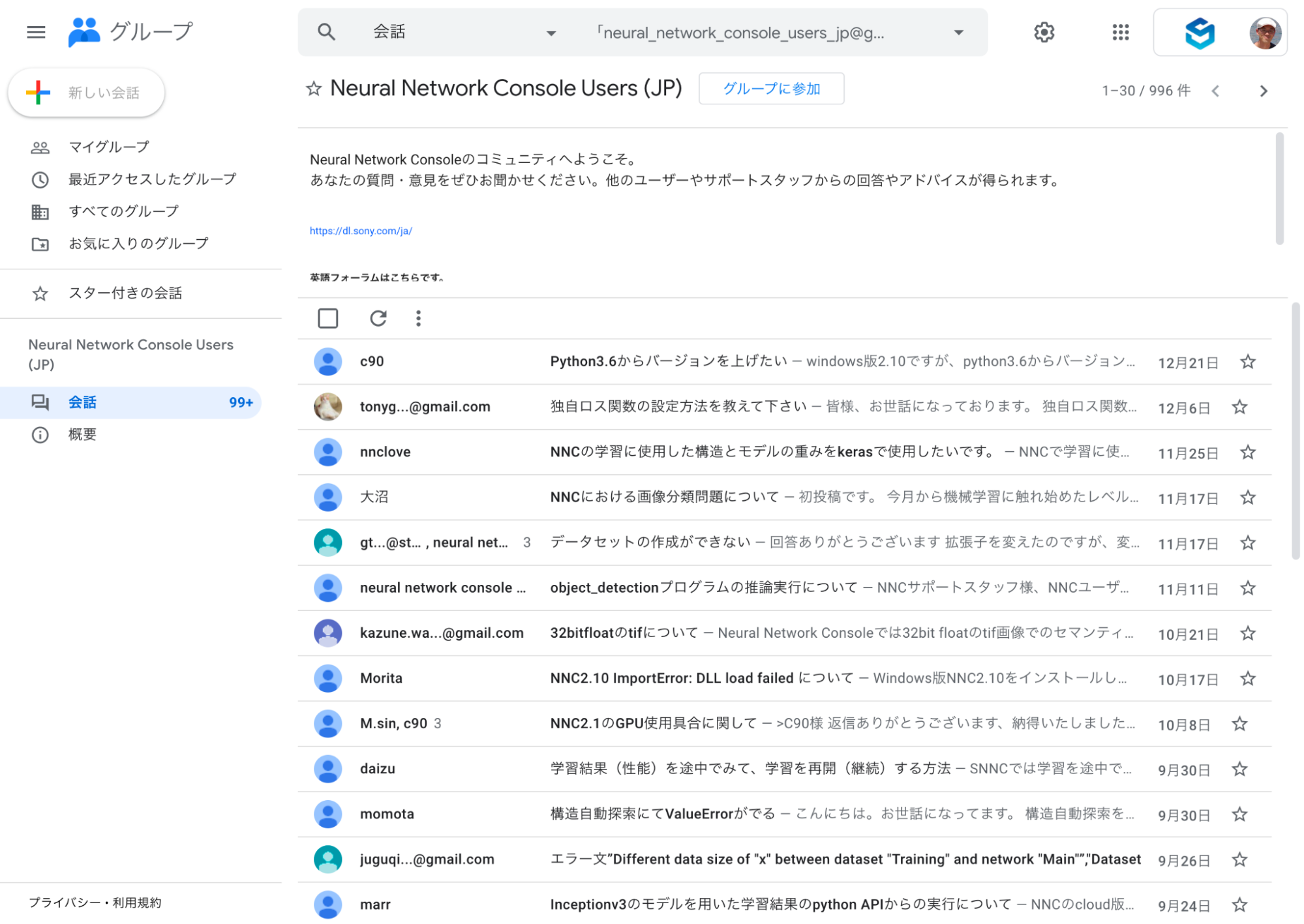Click the M.sin user avatar
The image size is (1304, 924).
pyautogui.click(x=327, y=724)
